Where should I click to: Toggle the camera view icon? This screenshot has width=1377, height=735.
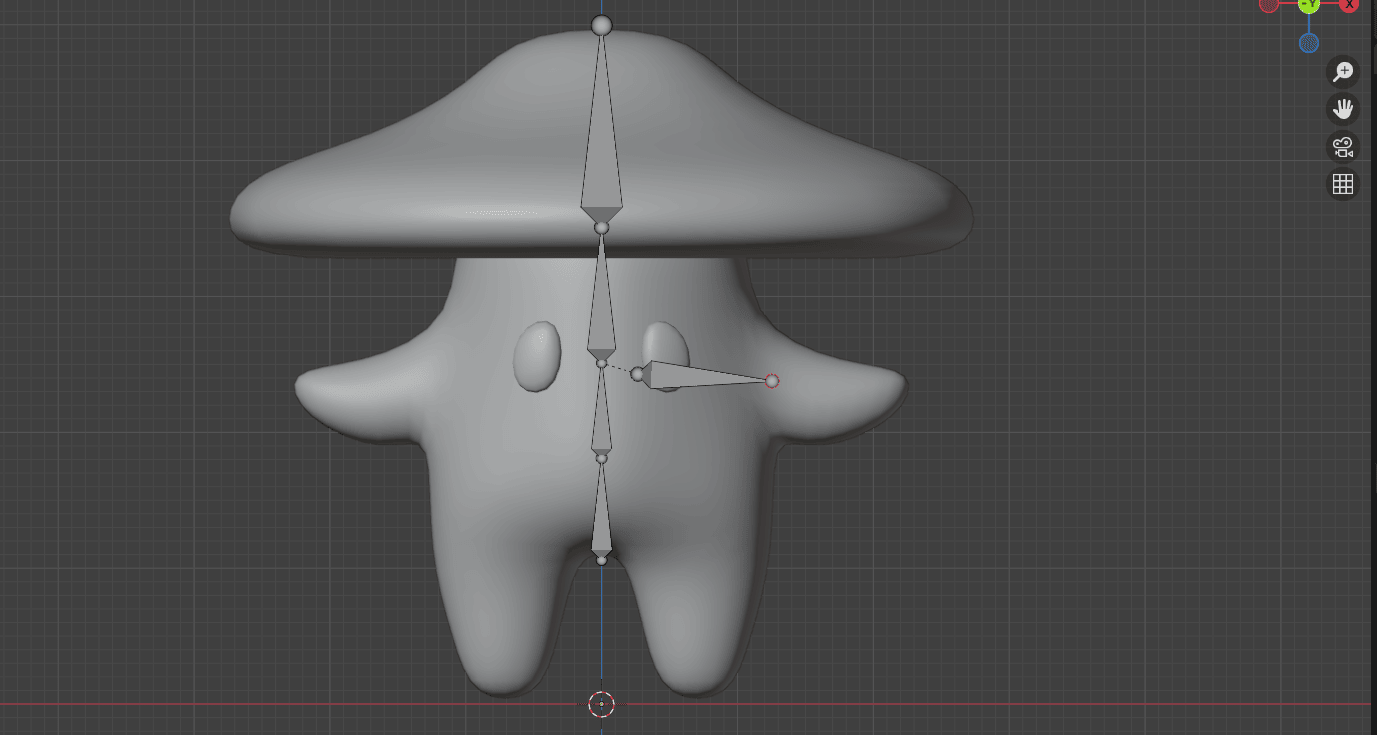click(x=1342, y=147)
